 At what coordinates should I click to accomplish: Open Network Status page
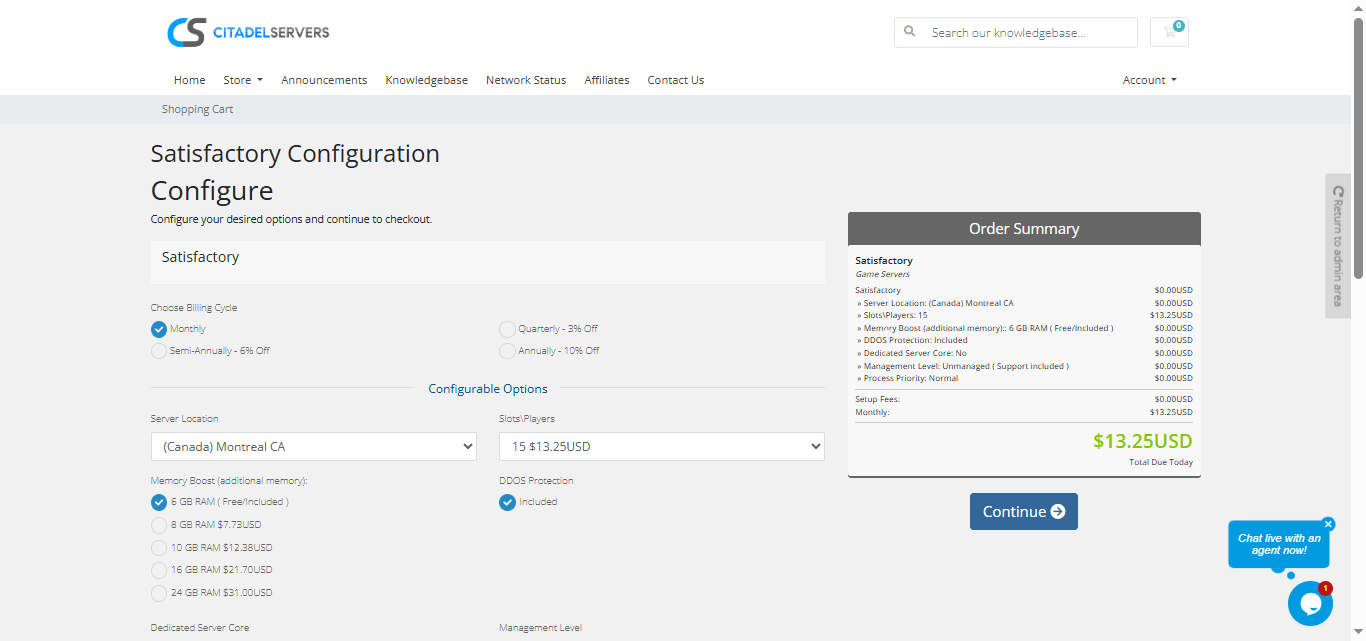525,80
